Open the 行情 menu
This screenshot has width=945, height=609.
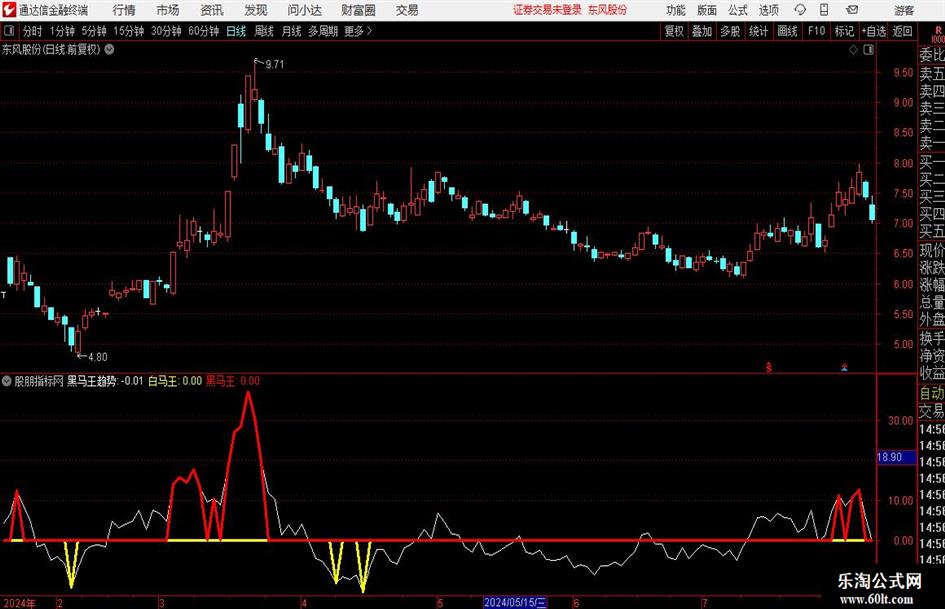point(124,10)
